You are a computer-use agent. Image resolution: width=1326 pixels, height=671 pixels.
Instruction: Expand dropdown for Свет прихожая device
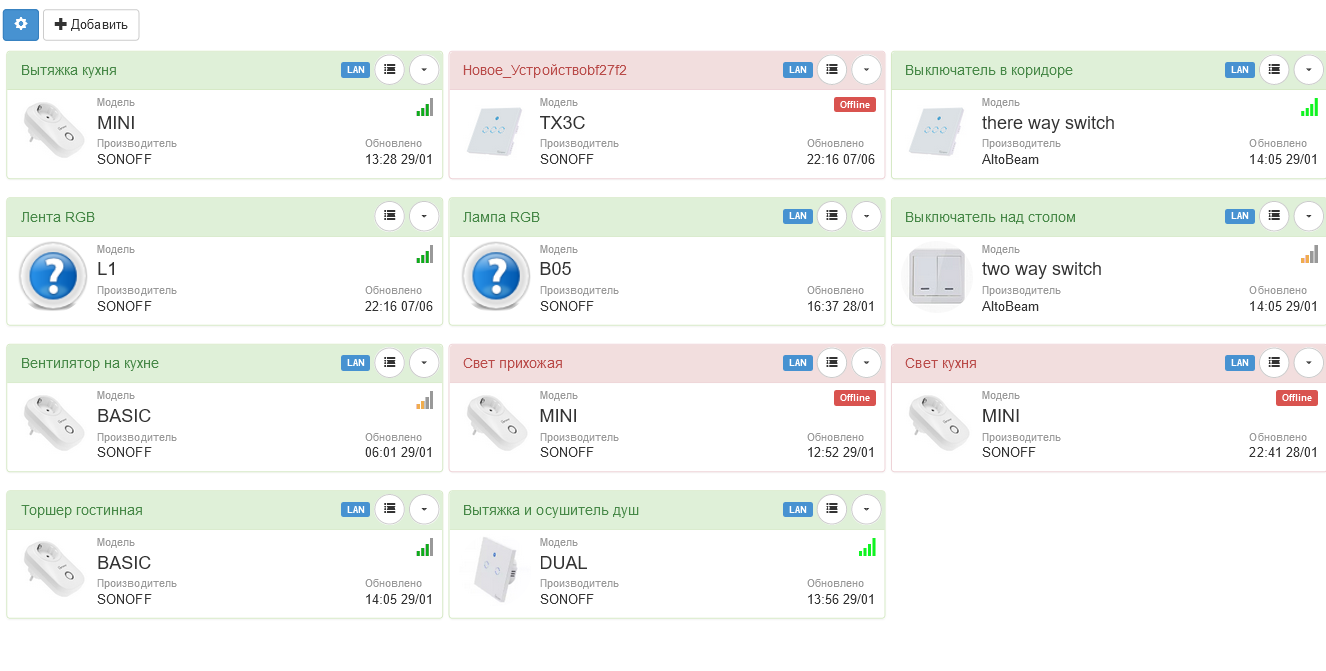click(866, 363)
